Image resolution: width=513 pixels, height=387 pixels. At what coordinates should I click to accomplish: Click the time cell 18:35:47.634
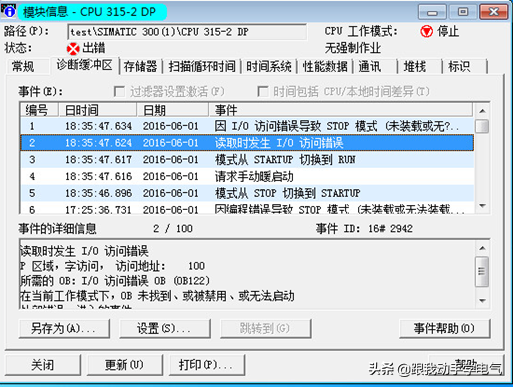tap(98, 126)
